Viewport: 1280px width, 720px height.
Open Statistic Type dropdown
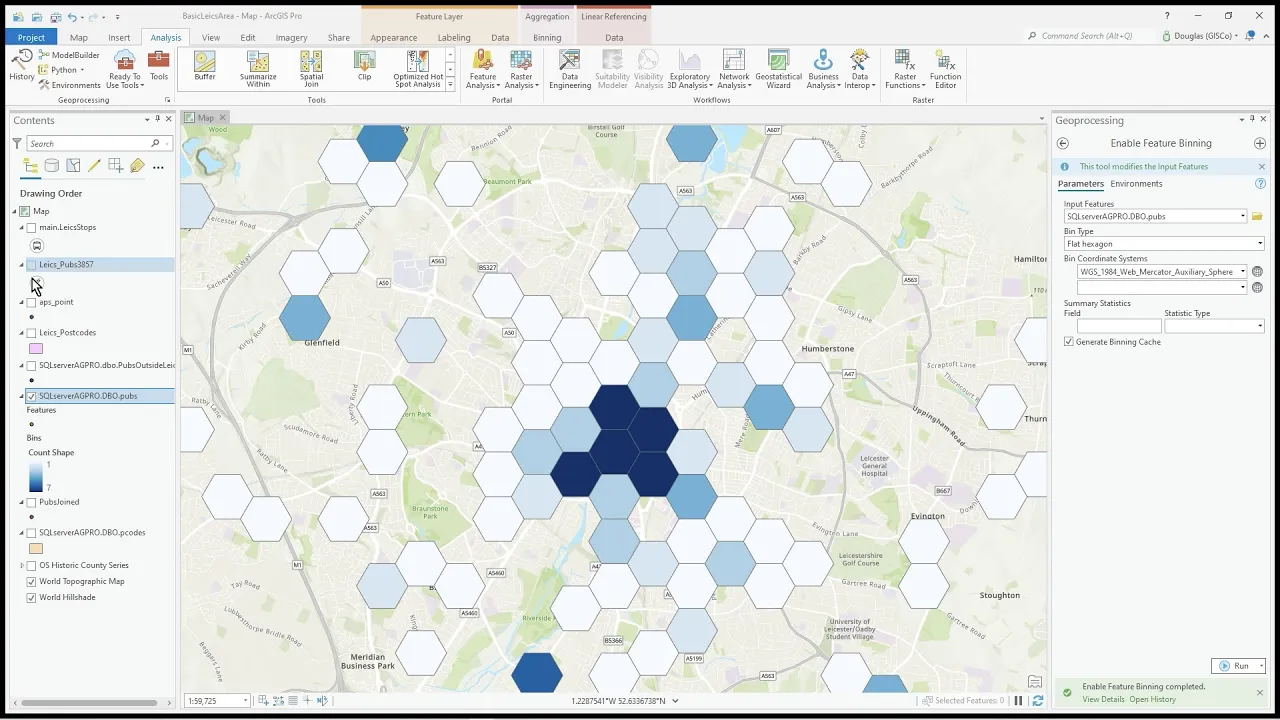click(x=1260, y=326)
